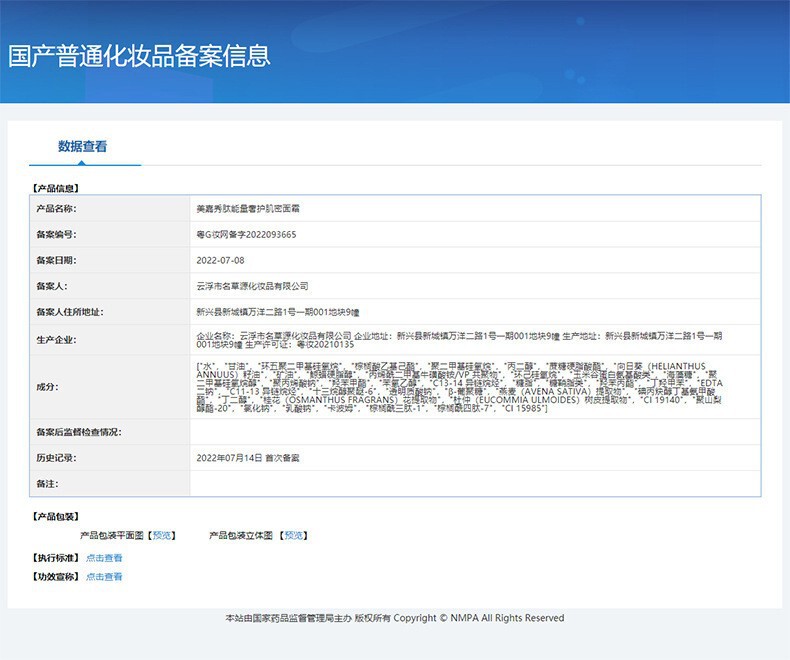Select the product name value 美嘉秀肽能量奢护肌密面霜

pos(248,209)
